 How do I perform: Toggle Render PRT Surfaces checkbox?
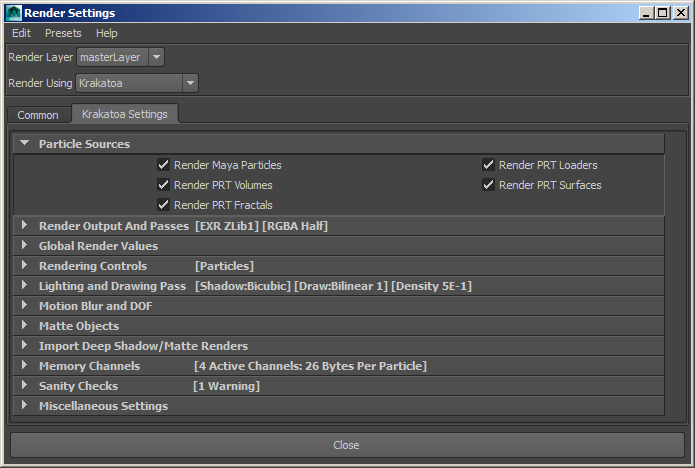[488, 185]
